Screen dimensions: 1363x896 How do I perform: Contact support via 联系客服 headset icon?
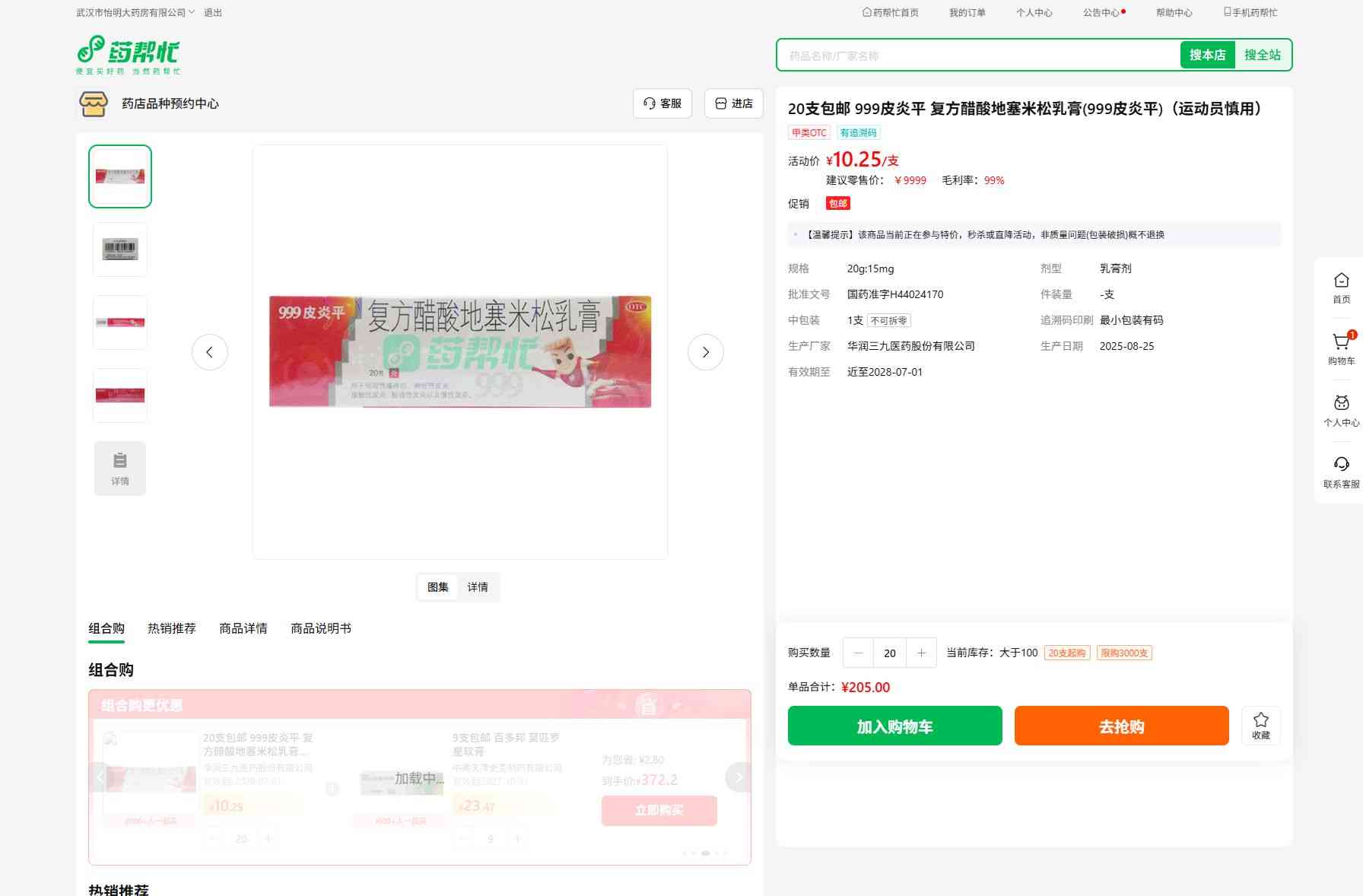[1342, 464]
